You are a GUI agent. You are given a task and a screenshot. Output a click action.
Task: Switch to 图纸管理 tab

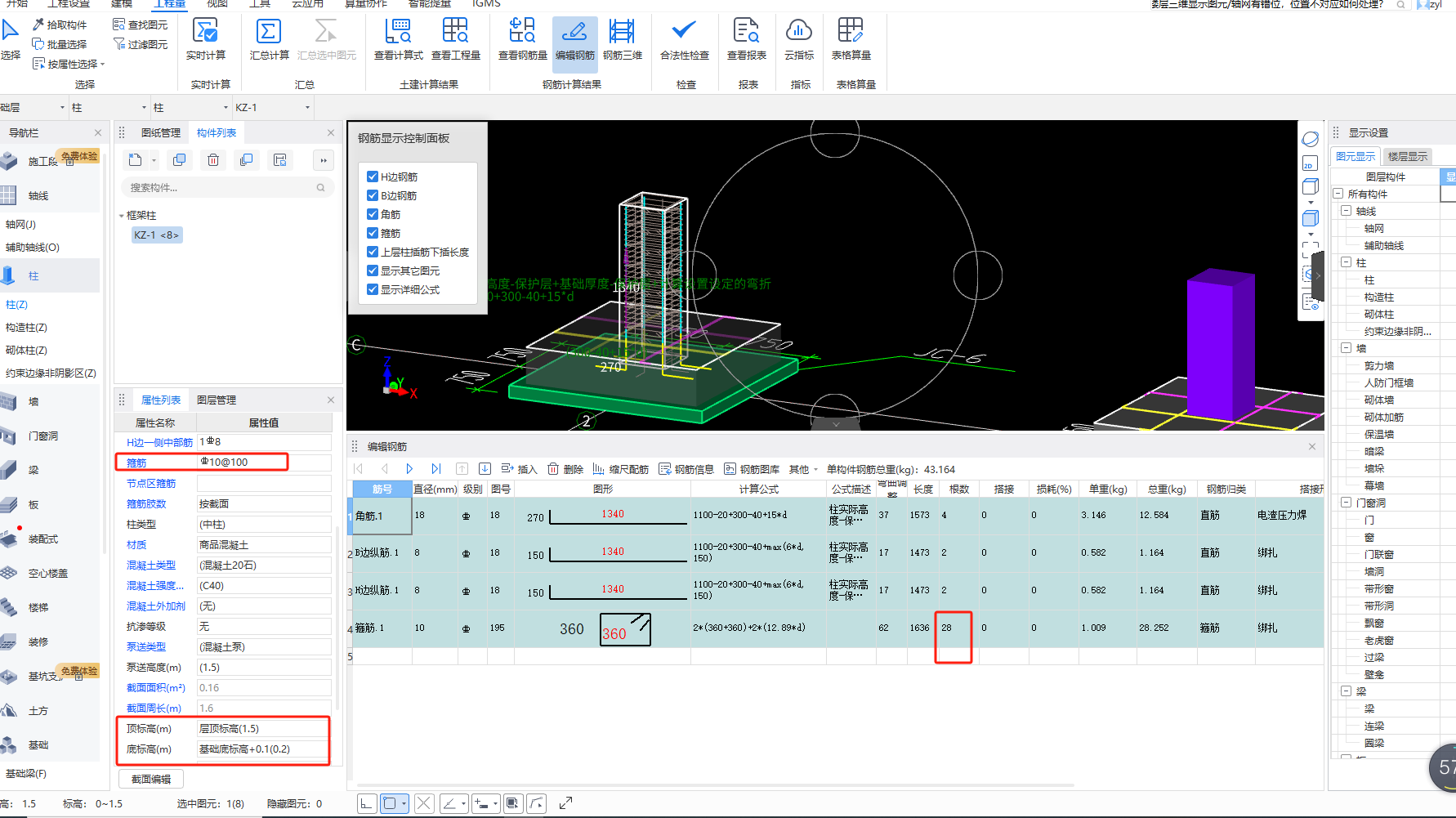tap(161, 132)
